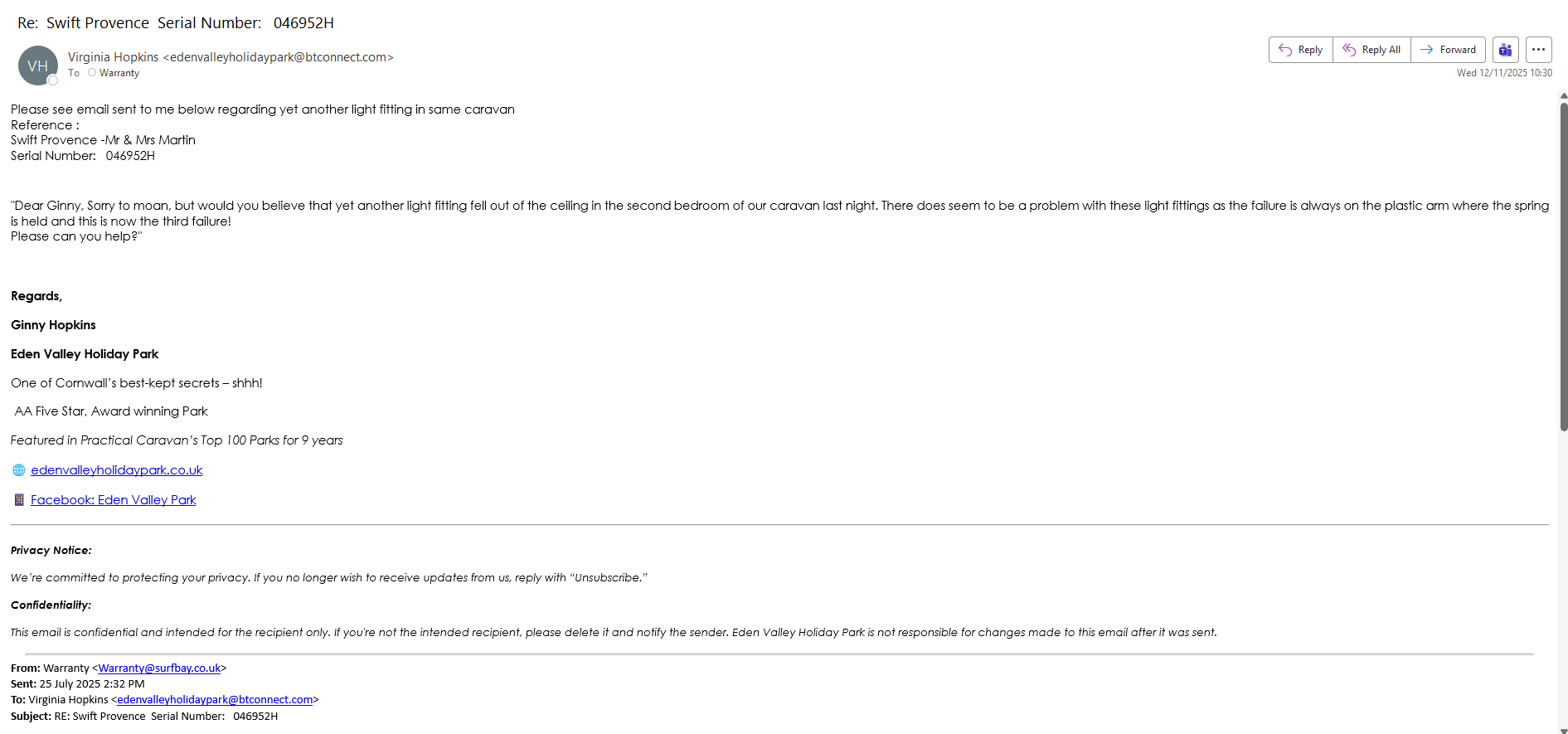Click the email subject line heading

point(176,23)
